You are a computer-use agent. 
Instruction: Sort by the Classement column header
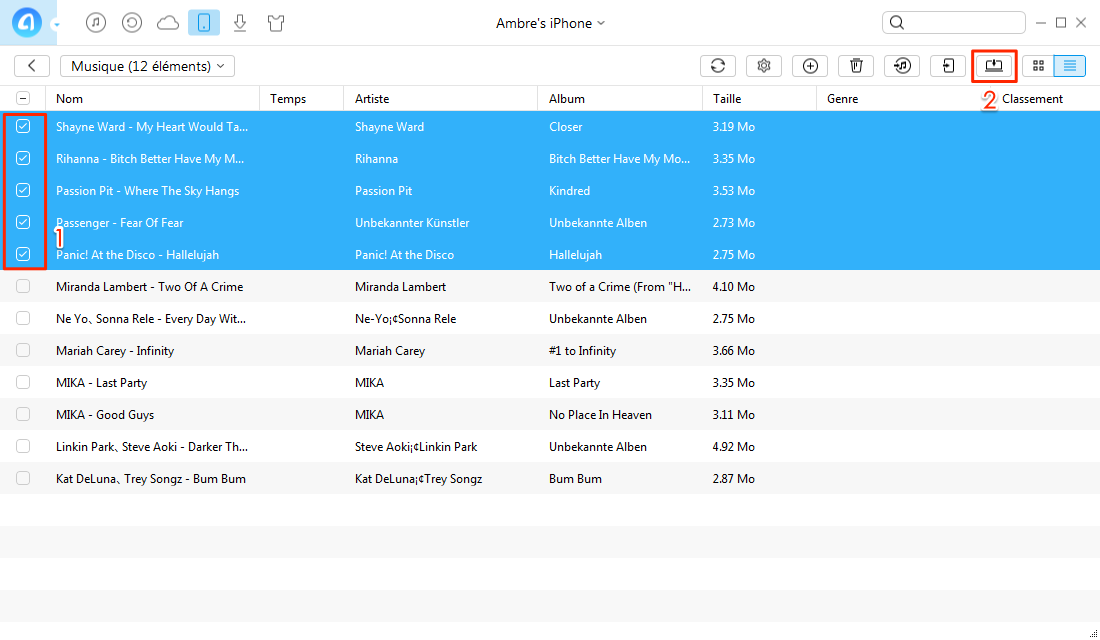click(1032, 99)
